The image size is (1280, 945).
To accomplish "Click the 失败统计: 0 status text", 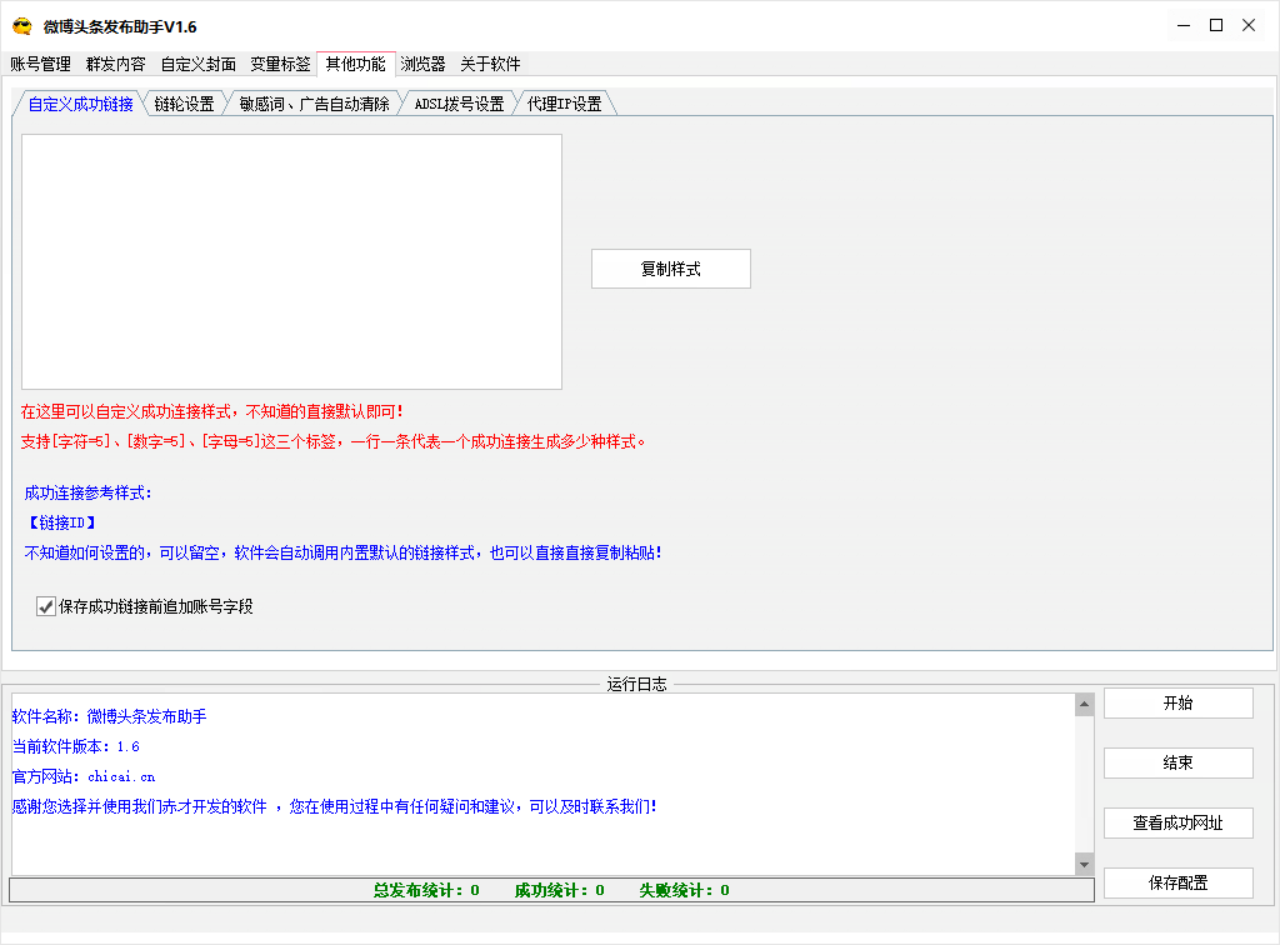I will click(685, 890).
